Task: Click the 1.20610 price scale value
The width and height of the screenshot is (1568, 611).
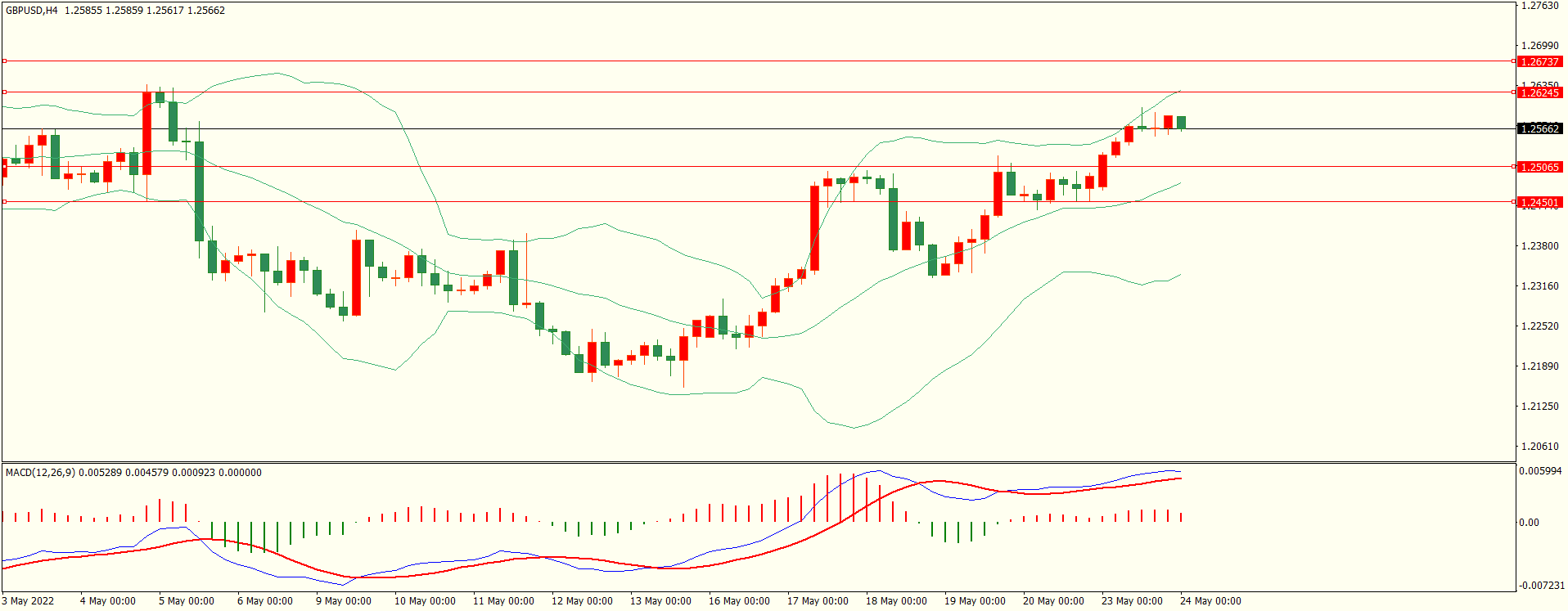Action: click(1539, 447)
